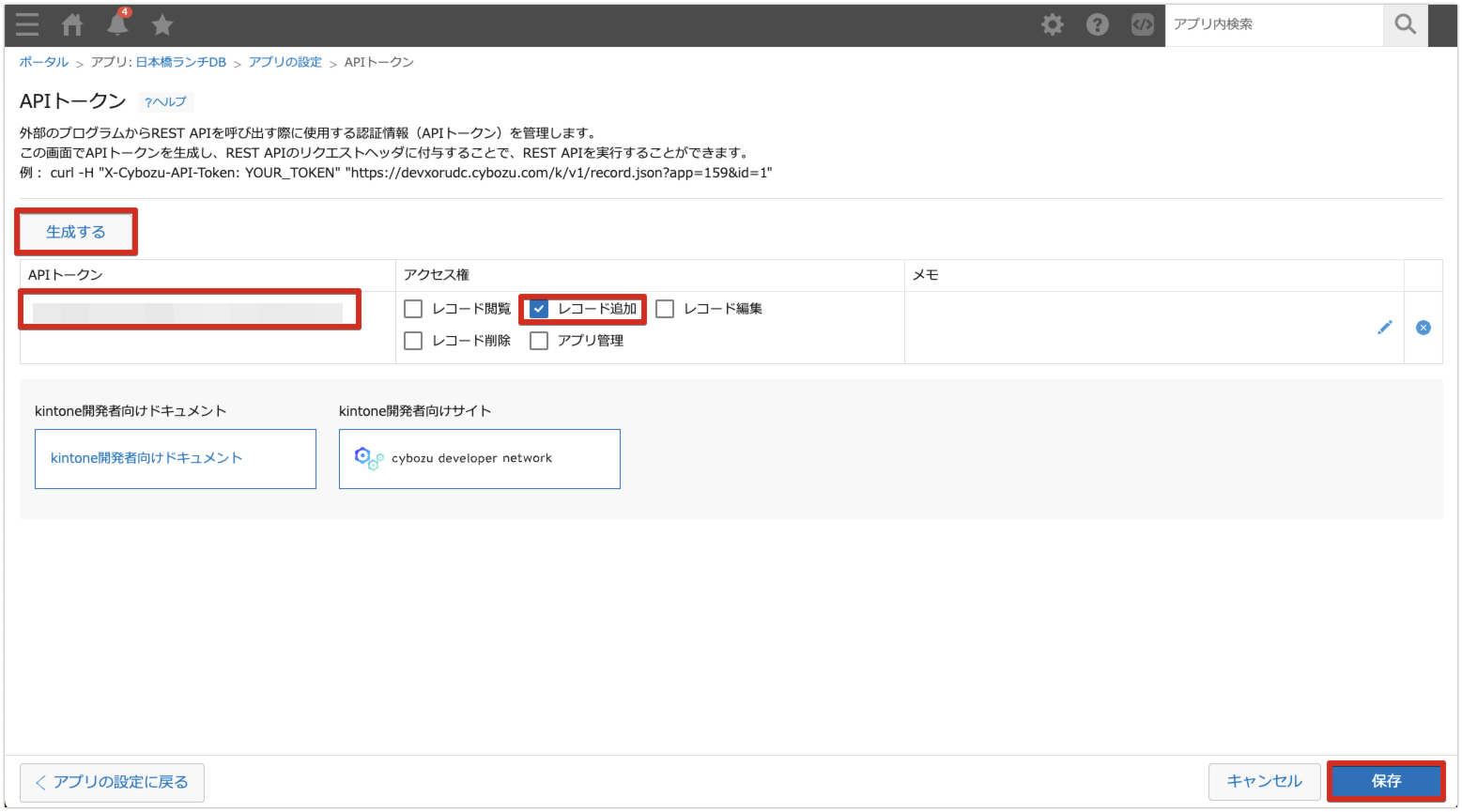Viewport: 1462px width, 812px height.
Task: Delete the API token row
Action: (x=1424, y=328)
